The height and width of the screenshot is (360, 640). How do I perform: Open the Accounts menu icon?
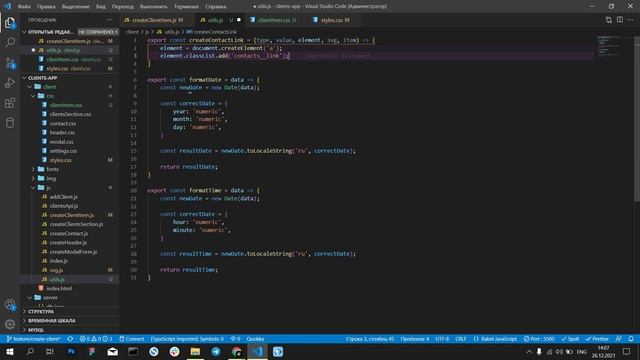[x=10, y=304]
